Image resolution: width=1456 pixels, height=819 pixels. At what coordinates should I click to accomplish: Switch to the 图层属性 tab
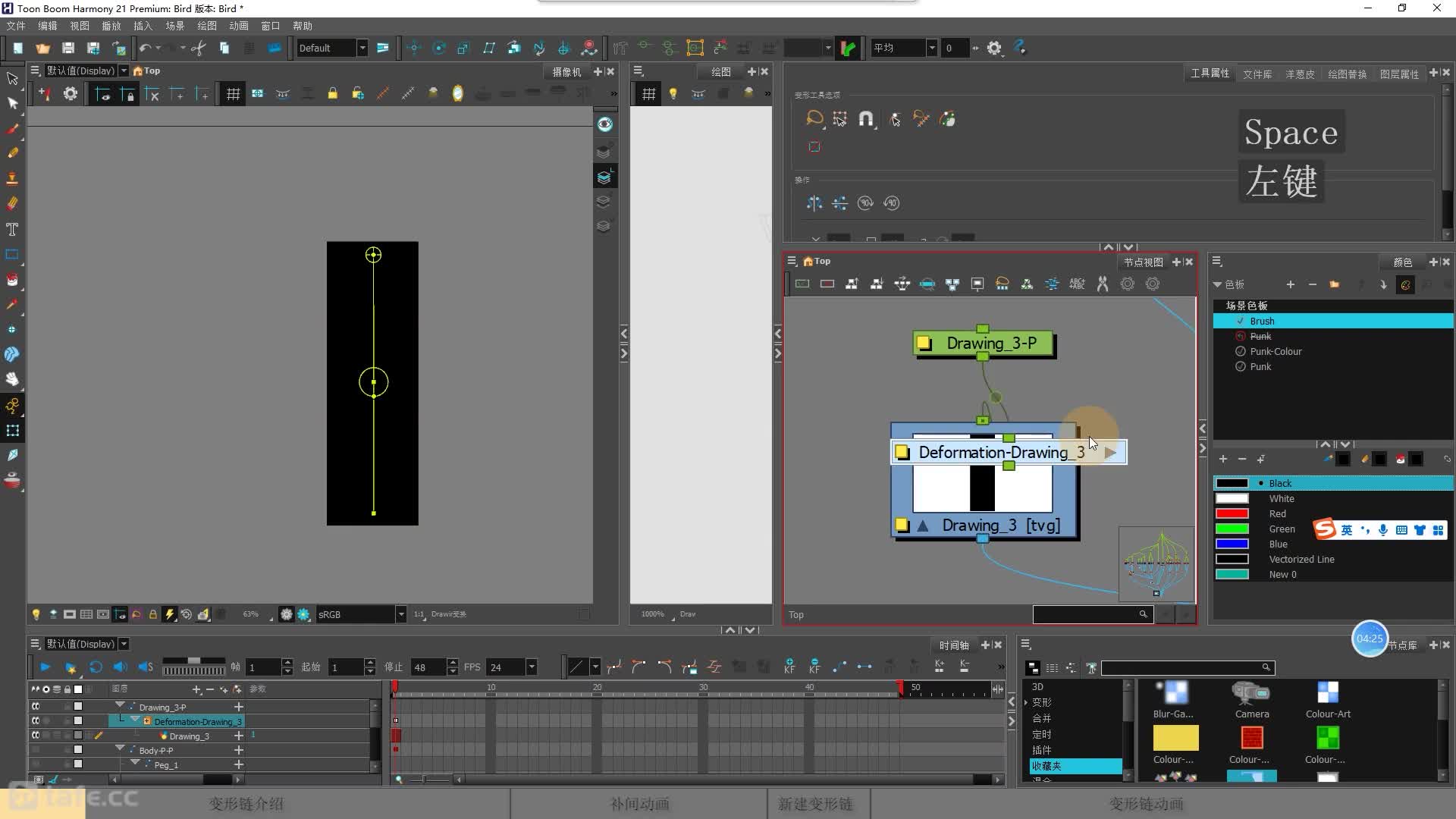tap(1399, 74)
